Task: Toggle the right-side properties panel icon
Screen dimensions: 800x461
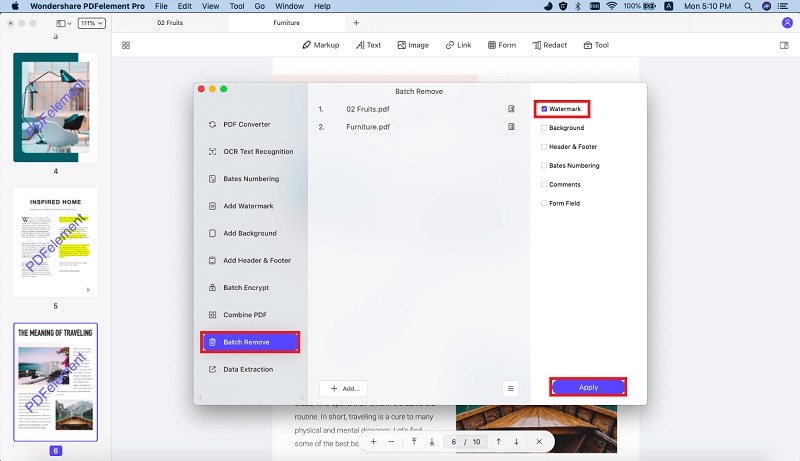Action: pyautogui.click(x=784, y=45)
